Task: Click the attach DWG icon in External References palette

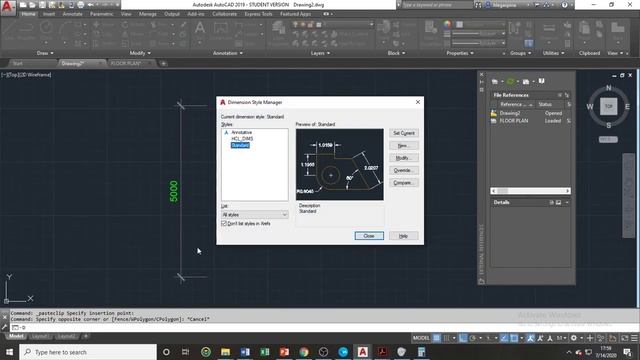Action: tap(494, 82)
